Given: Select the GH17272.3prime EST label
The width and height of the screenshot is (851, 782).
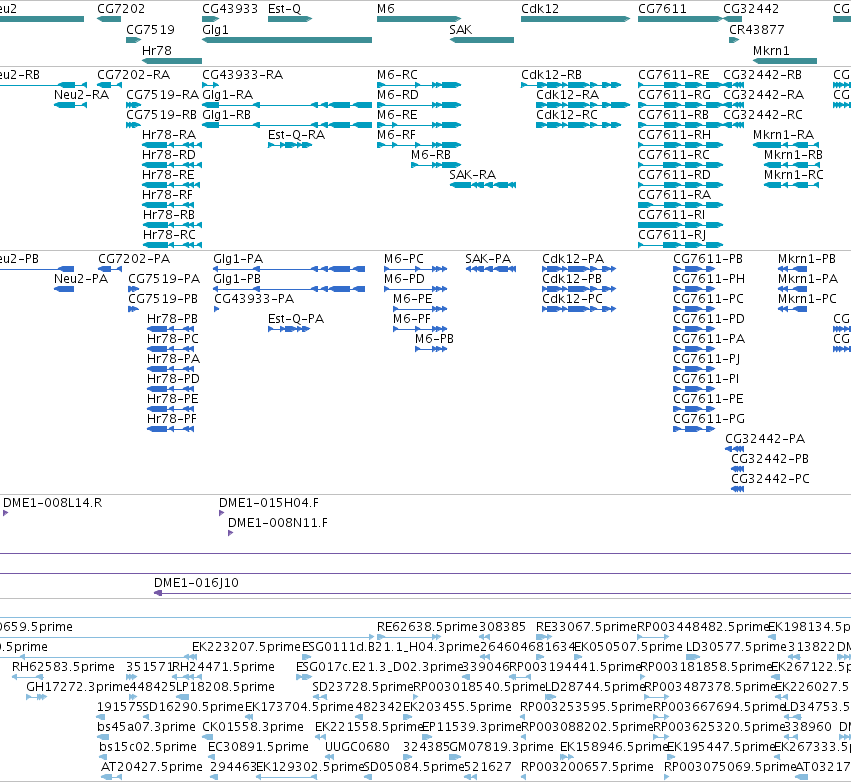Looking at the screenshot, I should pyautogui.click(x=78, y=686).
